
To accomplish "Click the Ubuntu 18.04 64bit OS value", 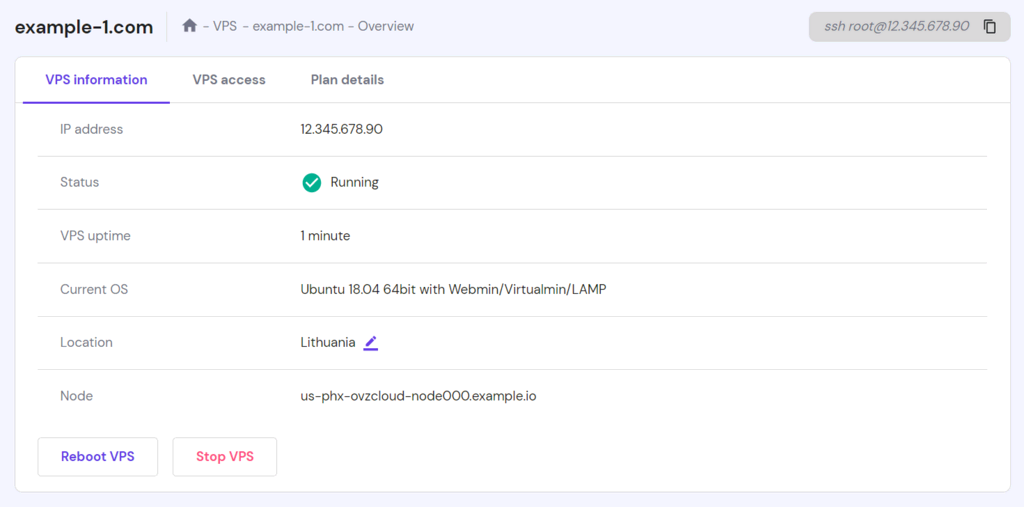I will click(453, 289).
